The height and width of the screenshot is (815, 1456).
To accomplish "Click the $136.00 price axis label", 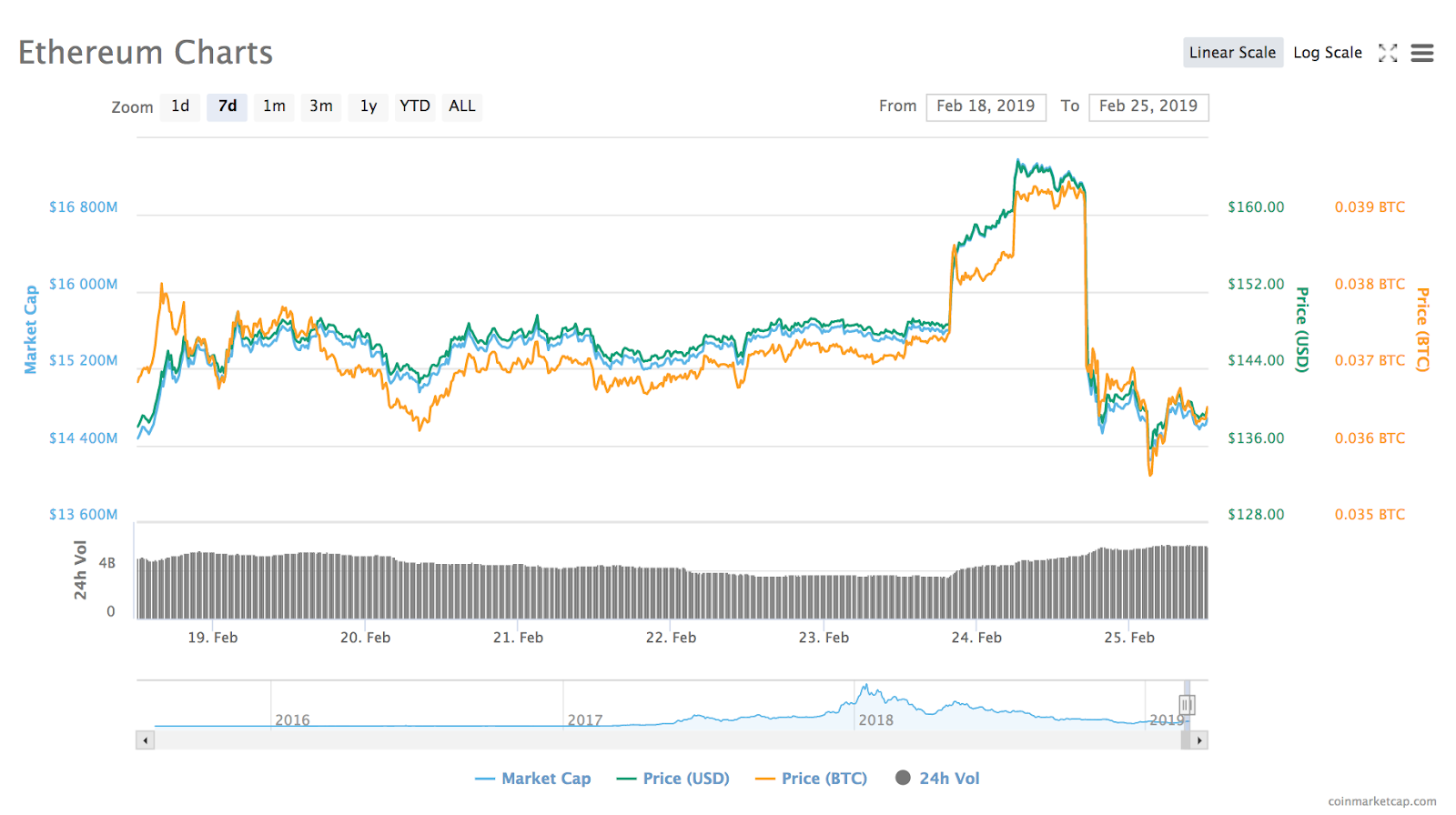I will click(x=1256, y=438).
